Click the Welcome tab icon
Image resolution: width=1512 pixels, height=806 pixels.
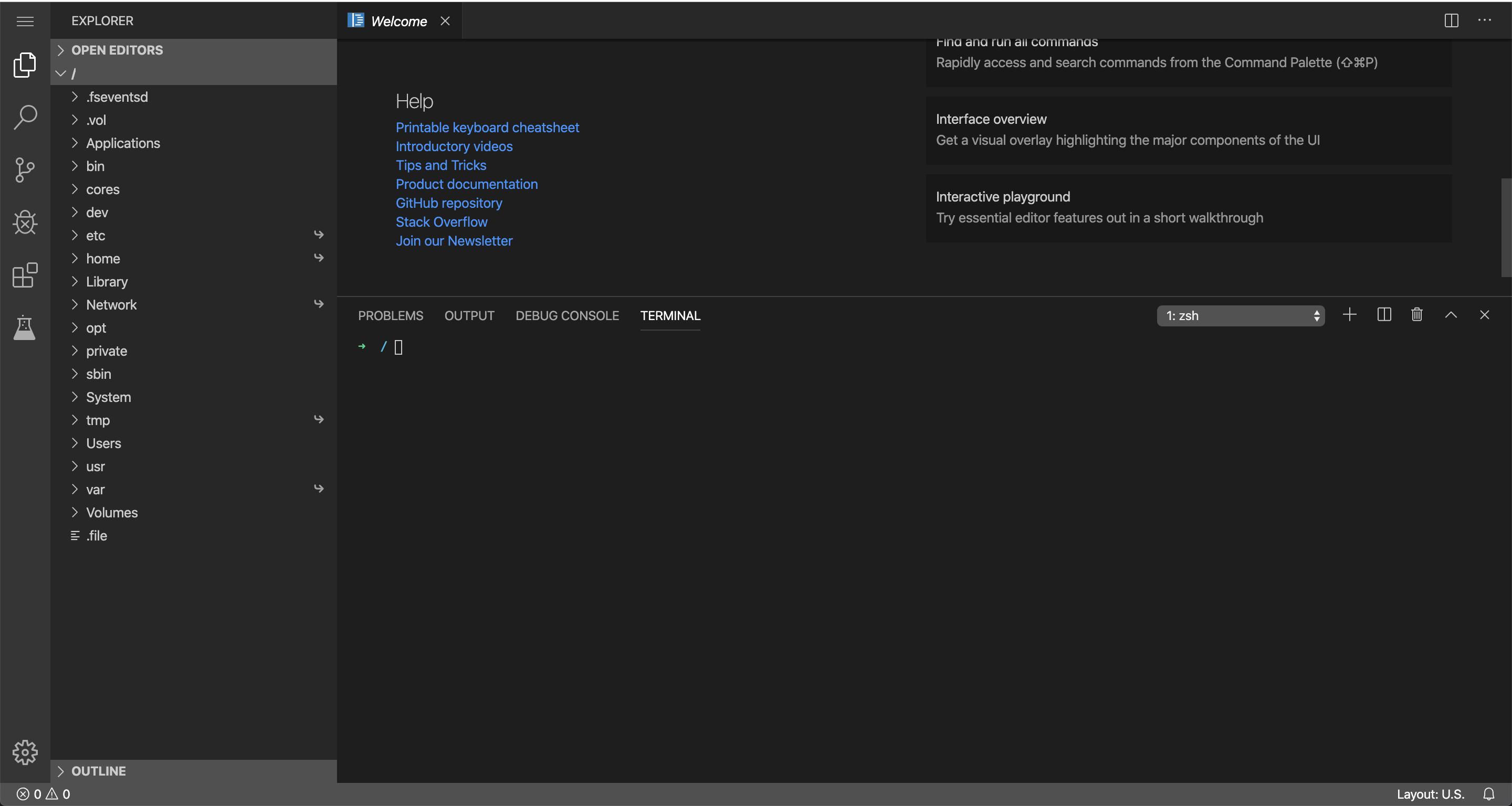356,20
